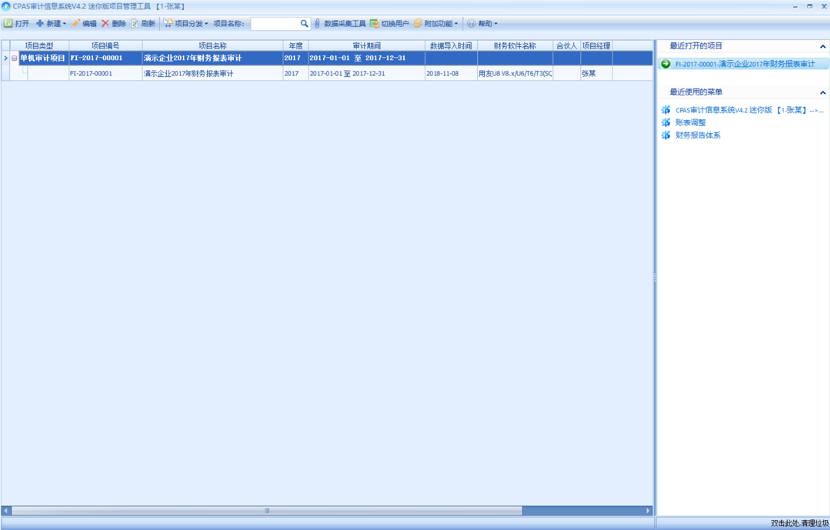Click the 年度 column header
Screen dimensions: 830x530
pos(295,46)
